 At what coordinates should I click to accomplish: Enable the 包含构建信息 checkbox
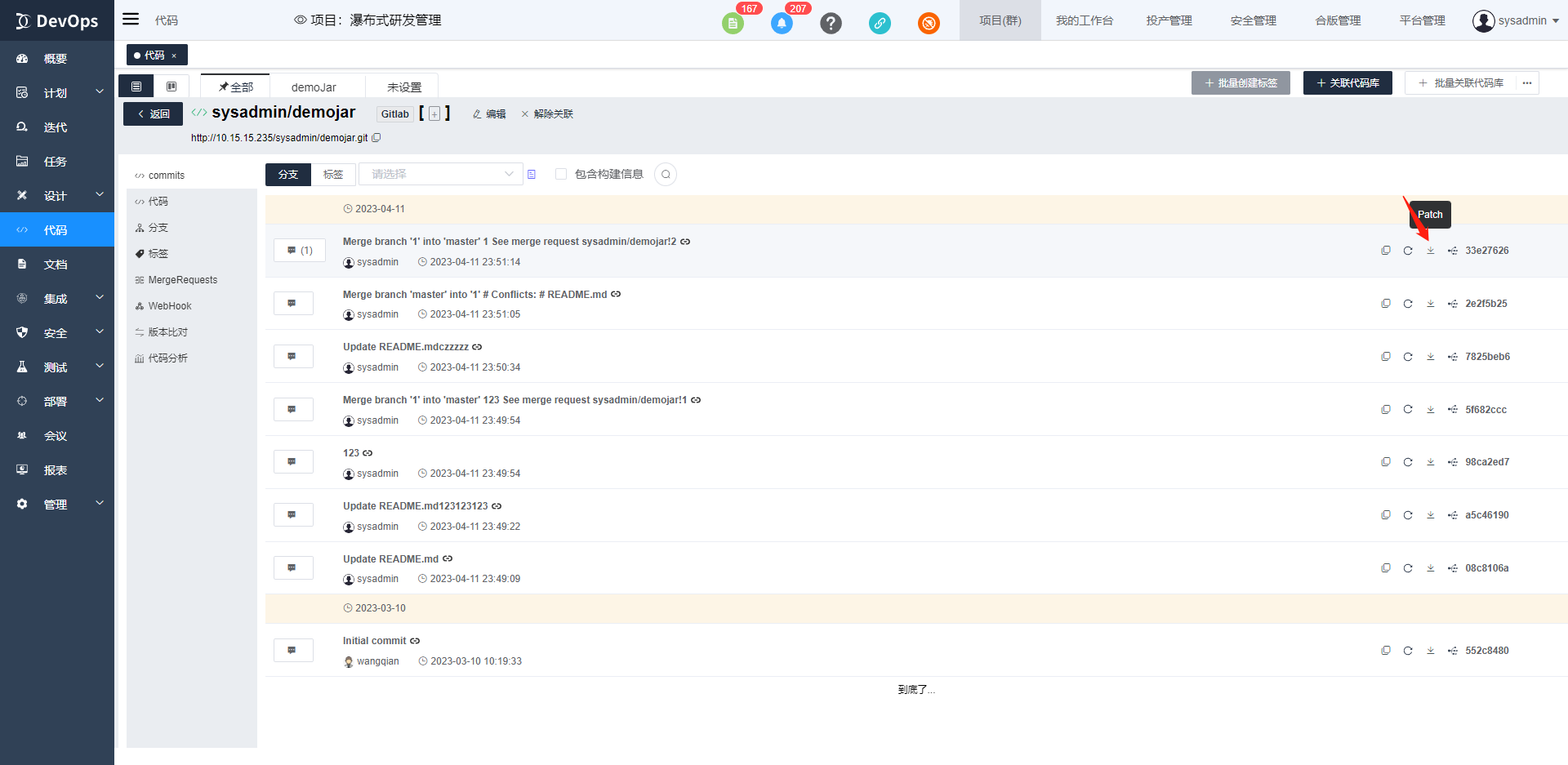[x=561, y=174]
